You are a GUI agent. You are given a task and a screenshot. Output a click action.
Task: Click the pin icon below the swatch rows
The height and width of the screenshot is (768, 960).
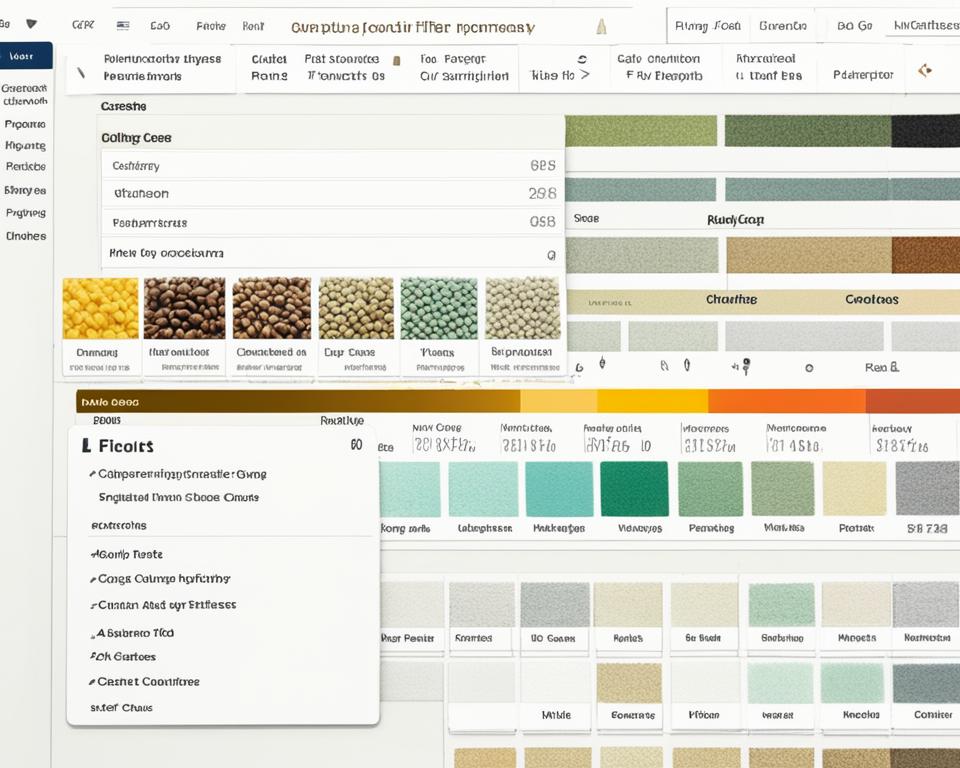click(745, 367)
